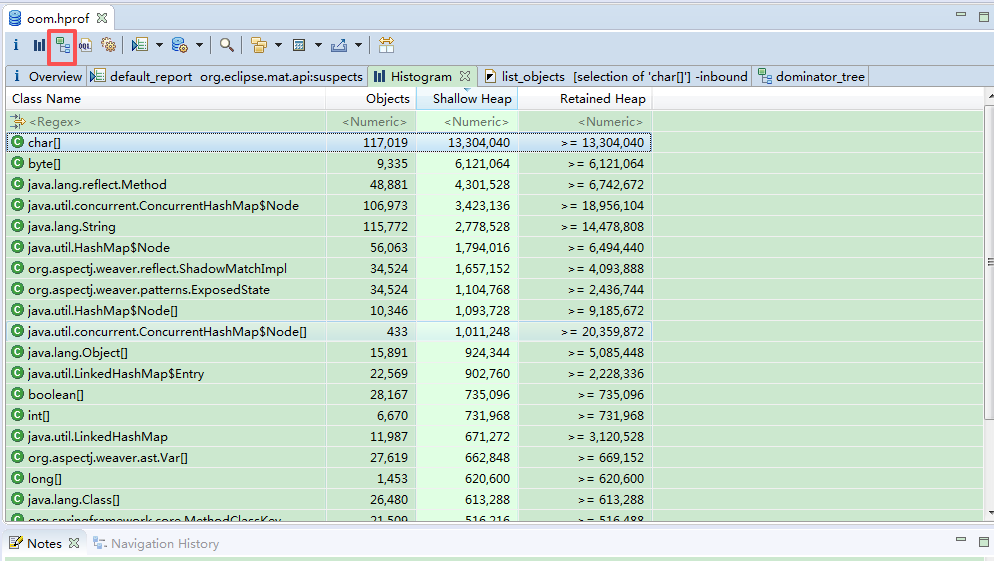Viewport: 994px width, 561px height.
Task: Open the Overview info toolbar icon
Action: (x=16, y=45)
